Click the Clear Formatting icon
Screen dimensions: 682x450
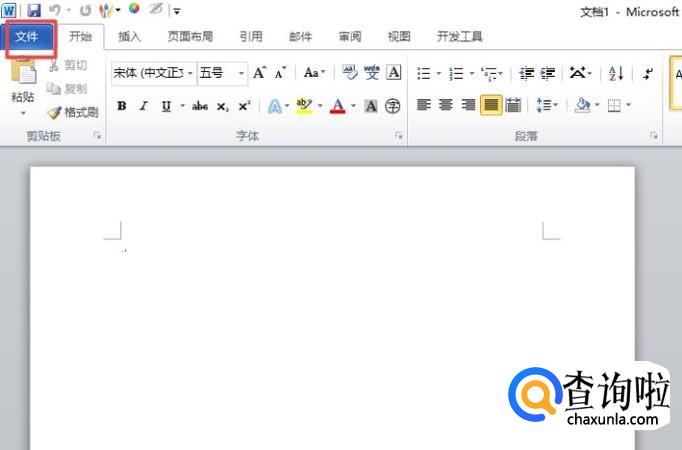349,72
